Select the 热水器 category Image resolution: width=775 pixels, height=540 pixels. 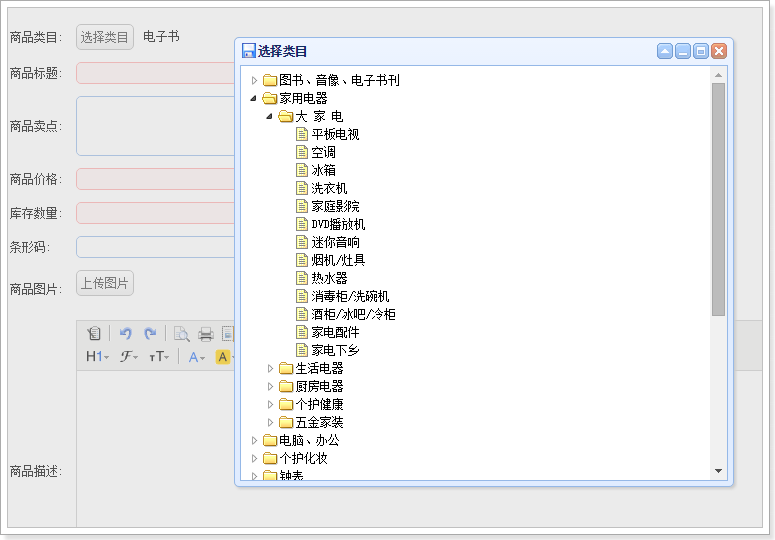329,279
